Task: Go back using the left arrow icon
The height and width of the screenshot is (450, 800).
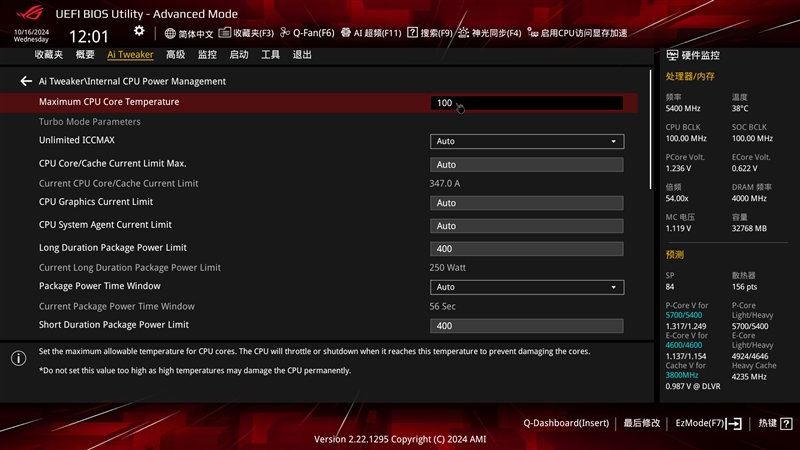Action: [26, 81]
